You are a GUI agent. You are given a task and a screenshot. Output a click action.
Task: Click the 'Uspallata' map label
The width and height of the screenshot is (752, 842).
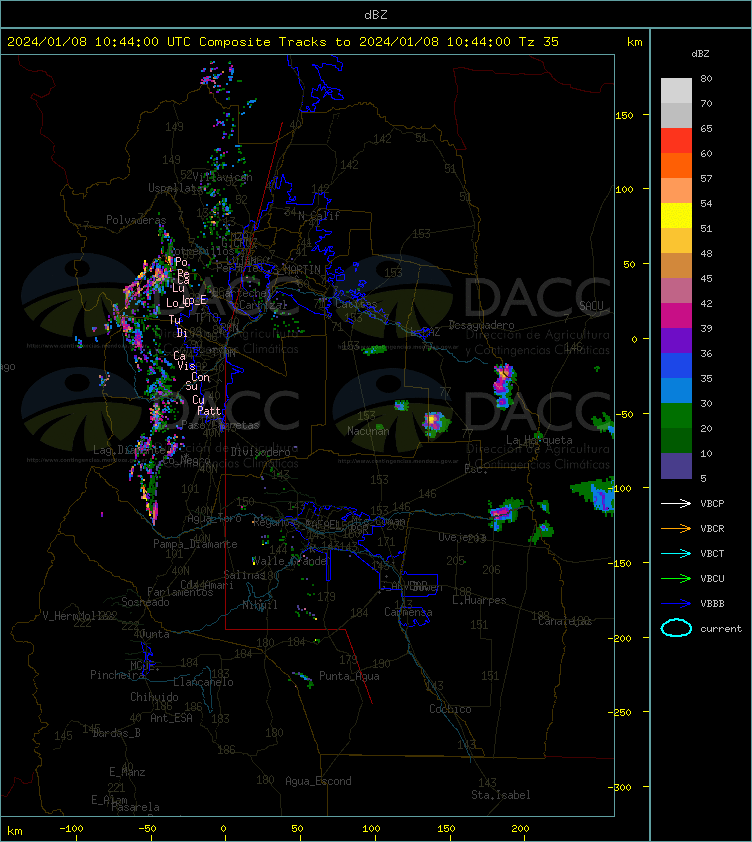[176, 188]
